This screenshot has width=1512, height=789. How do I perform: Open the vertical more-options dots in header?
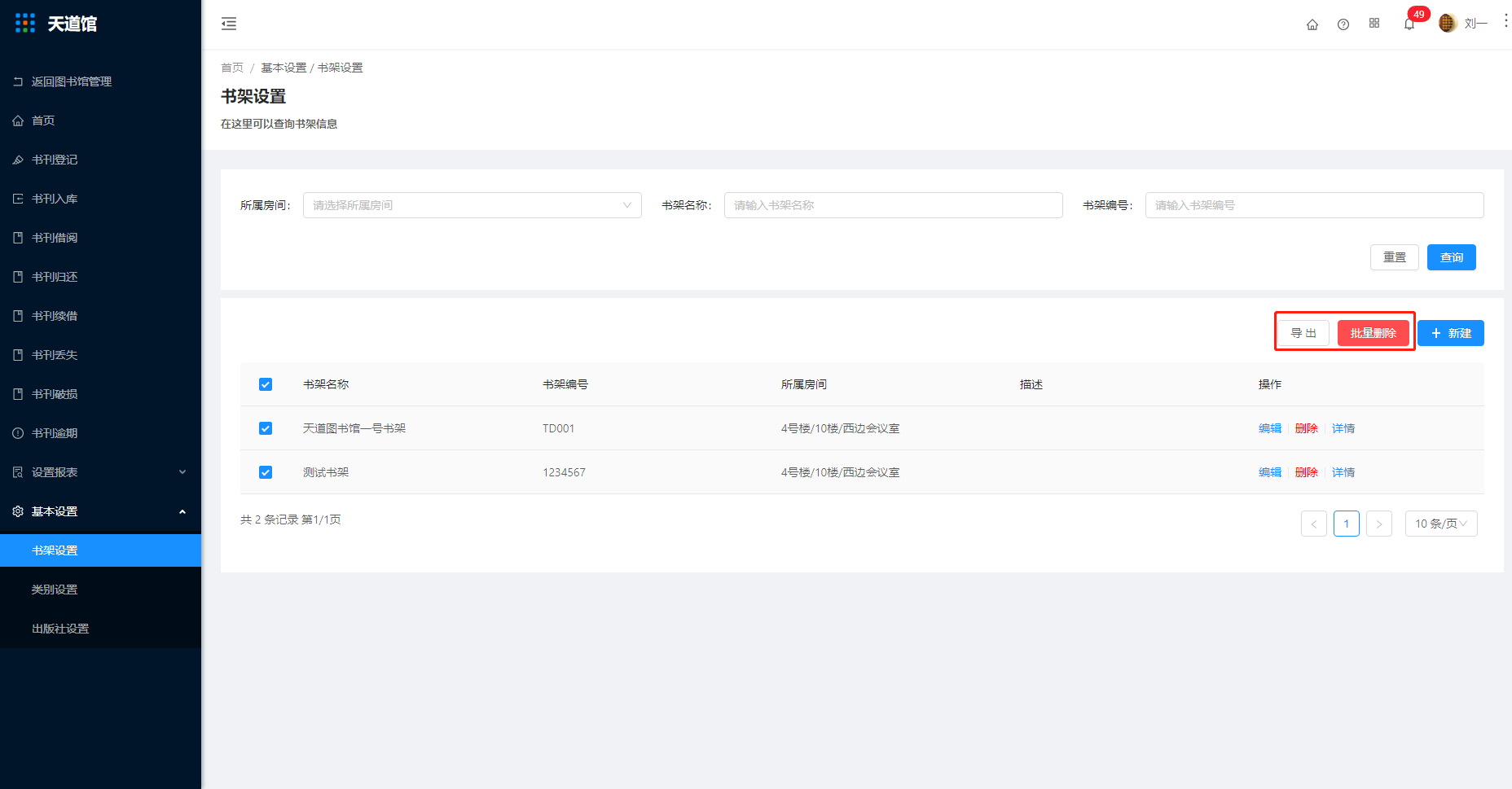1505,21
